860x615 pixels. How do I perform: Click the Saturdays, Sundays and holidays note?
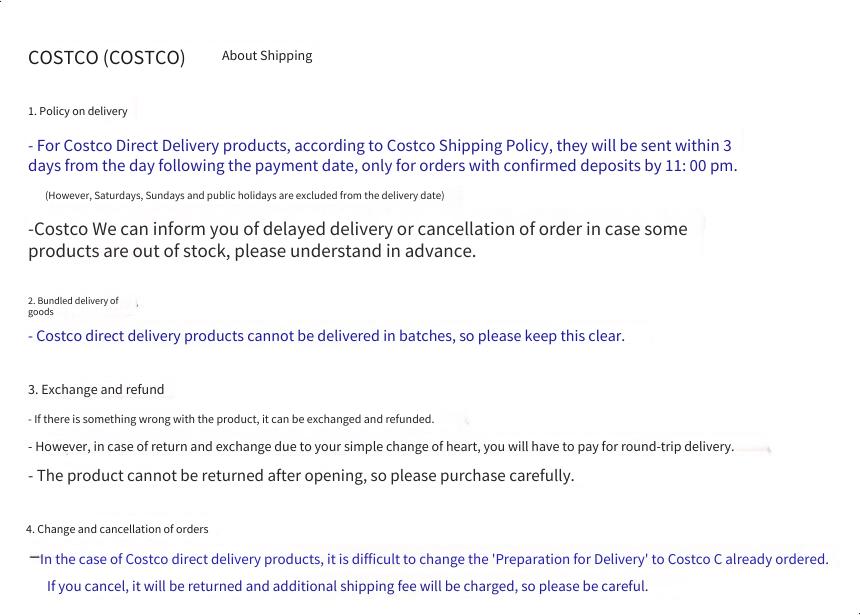pyautogui.click(x=245, y=195)
